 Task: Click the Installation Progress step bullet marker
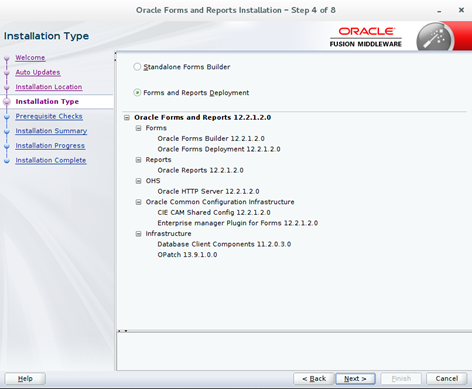coord(7,146)
